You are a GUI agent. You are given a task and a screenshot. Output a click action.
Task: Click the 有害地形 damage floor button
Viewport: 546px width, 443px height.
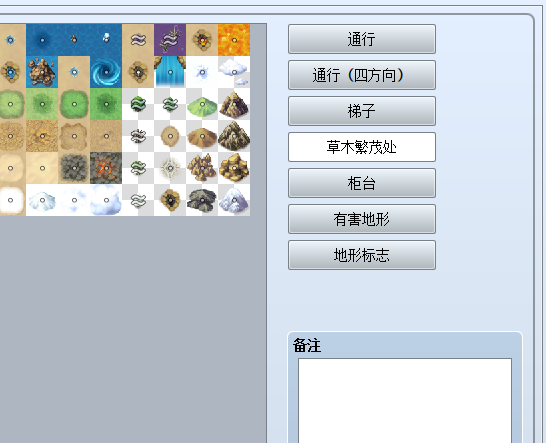362,219
